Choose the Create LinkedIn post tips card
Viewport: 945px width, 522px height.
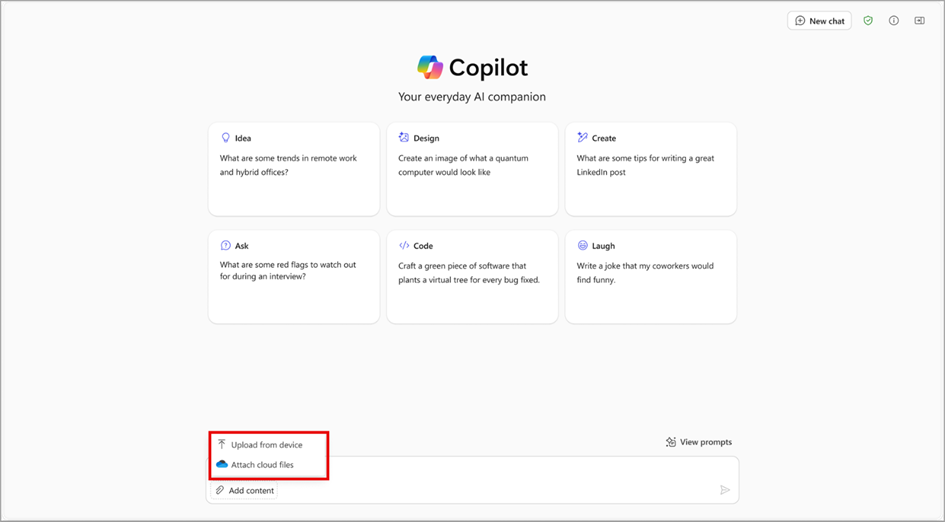coord(651,169)
